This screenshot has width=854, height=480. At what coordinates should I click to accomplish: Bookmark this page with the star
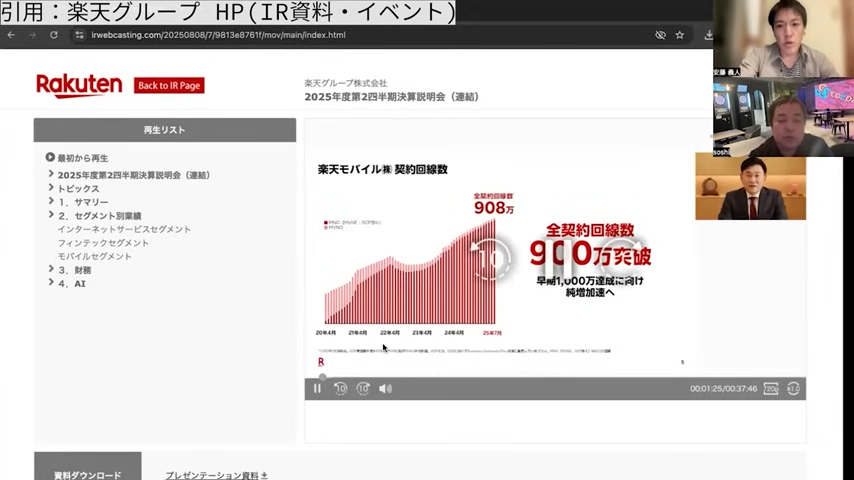(x=680, y=35)
